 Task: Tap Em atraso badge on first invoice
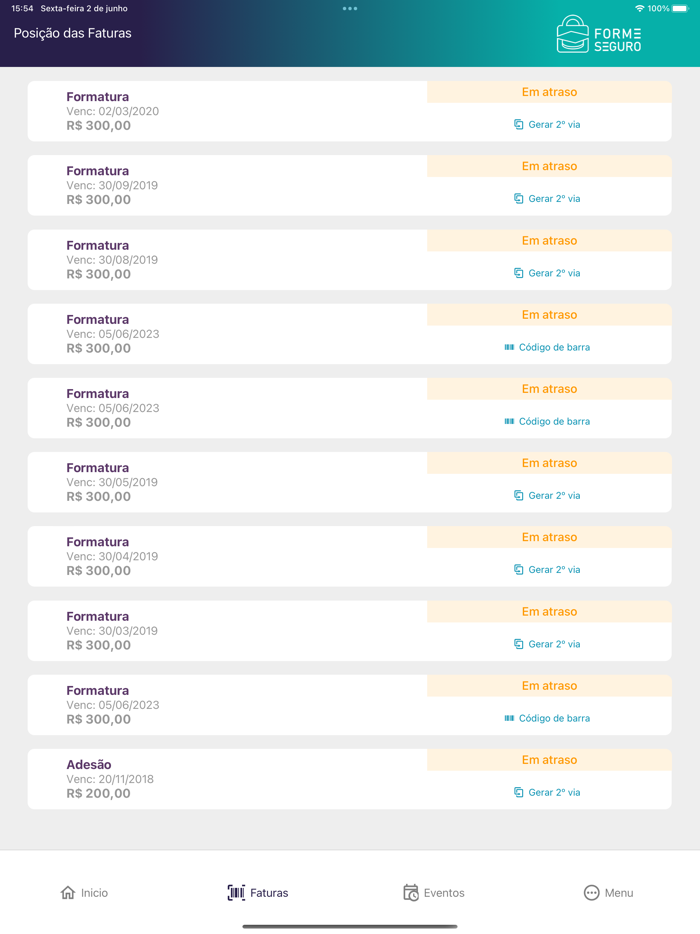[549, 92]
